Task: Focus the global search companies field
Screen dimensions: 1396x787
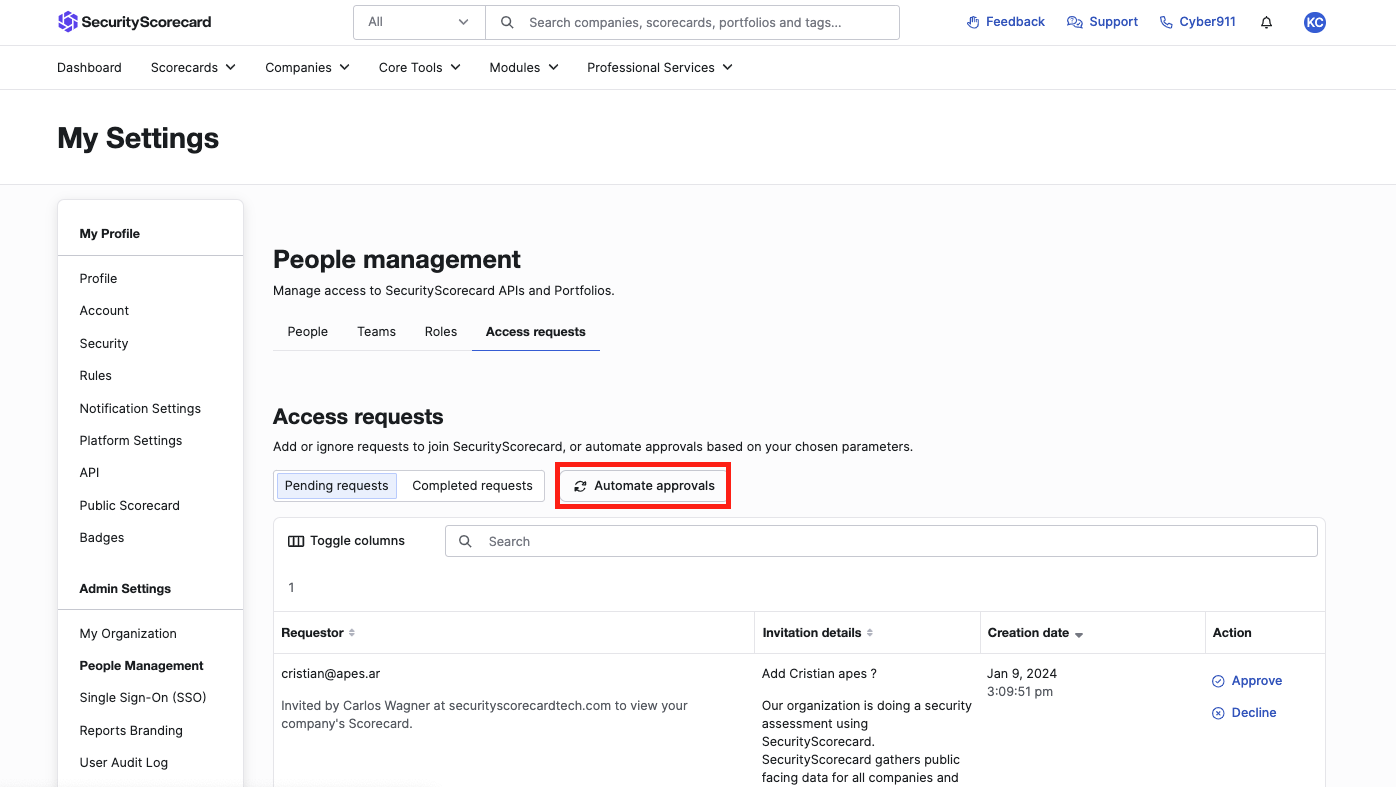Action: pyautogui.click(x=692, y=22)
